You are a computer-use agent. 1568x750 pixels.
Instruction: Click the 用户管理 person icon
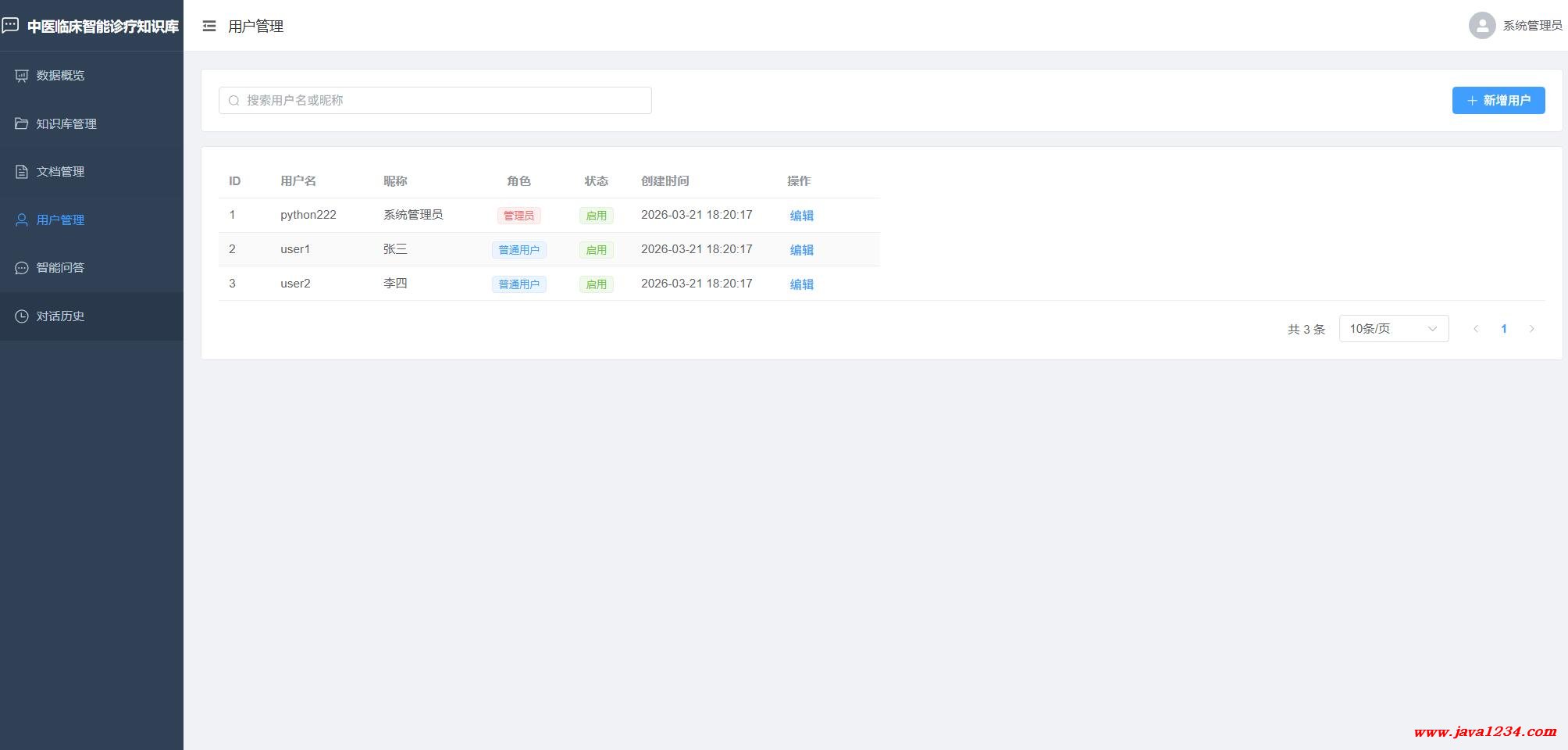point(22,220)
